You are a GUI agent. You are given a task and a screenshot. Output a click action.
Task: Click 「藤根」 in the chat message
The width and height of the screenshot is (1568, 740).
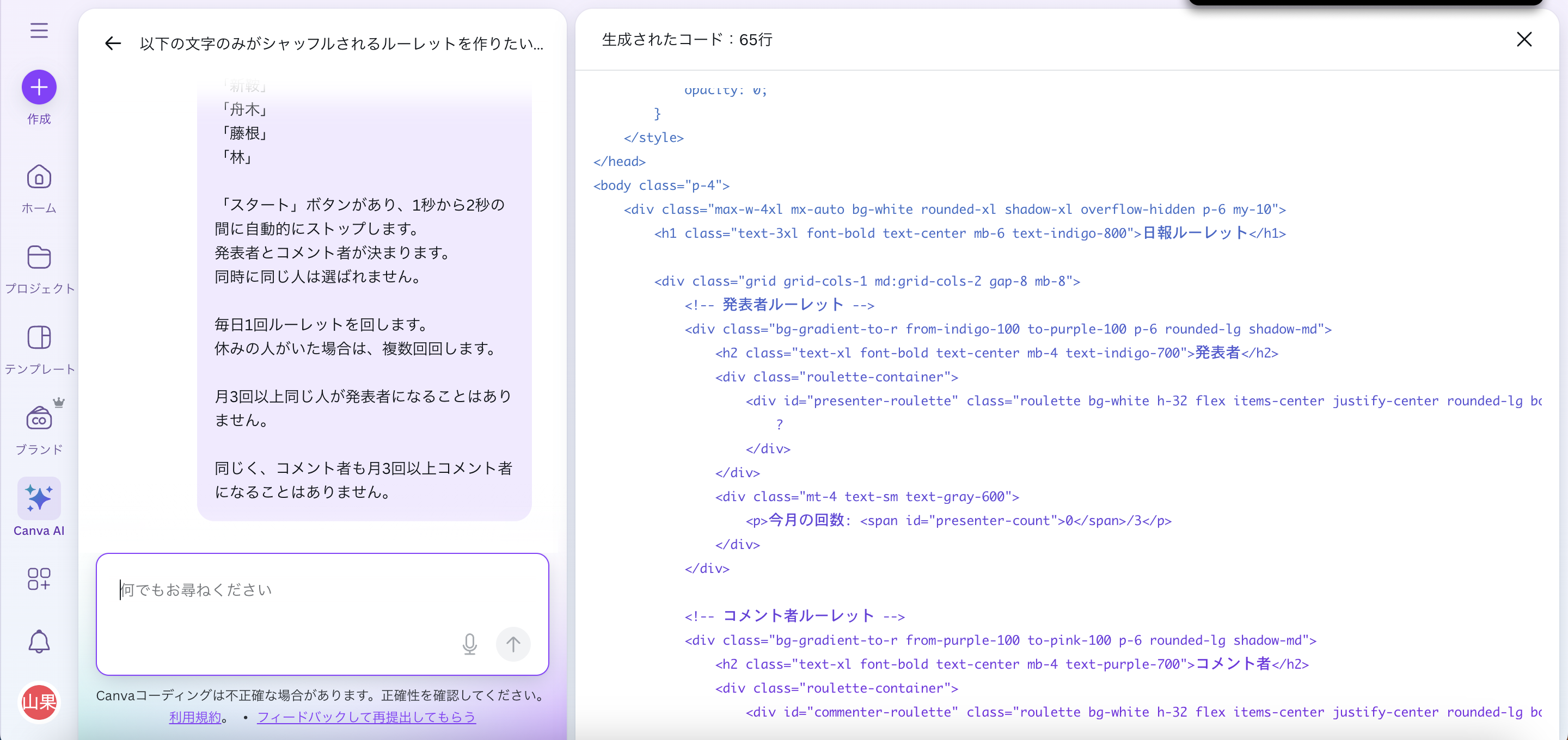click(x=244, y=133)
